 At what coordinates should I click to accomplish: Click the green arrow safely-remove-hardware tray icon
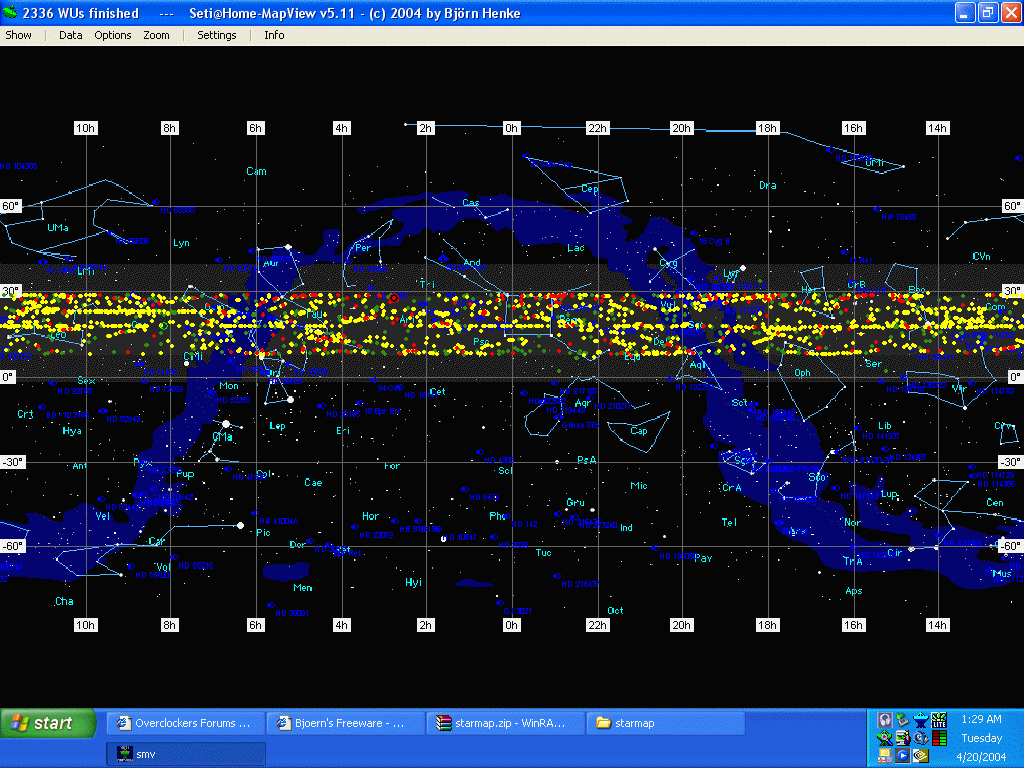click(902, 720)
